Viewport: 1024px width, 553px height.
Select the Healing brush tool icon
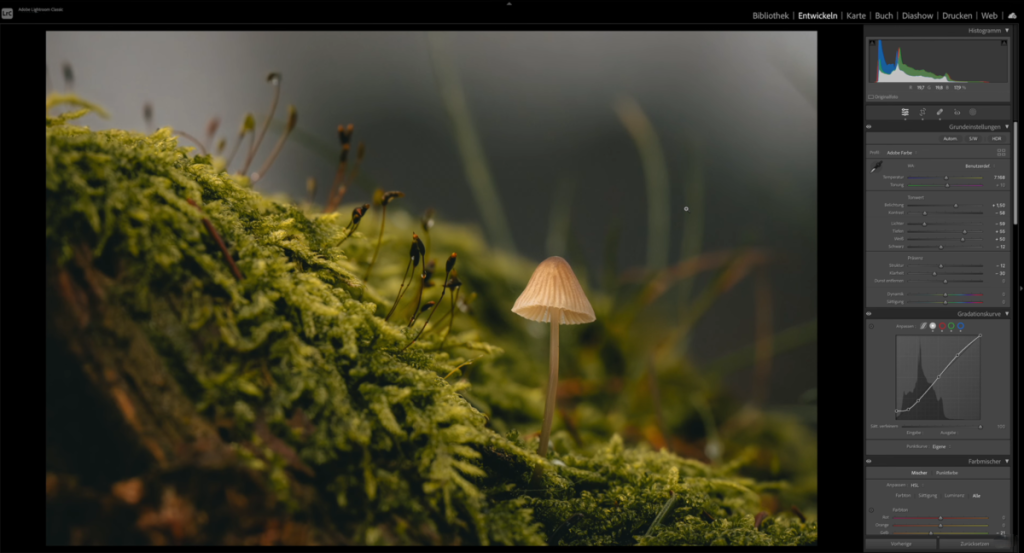tap(940, 112)
